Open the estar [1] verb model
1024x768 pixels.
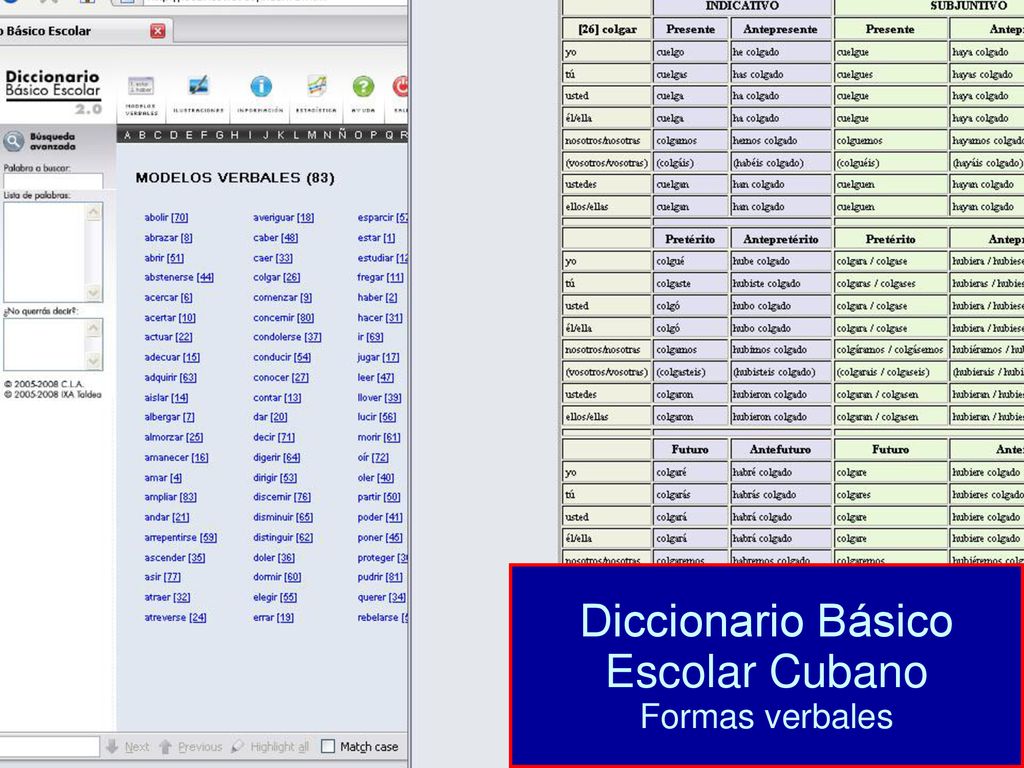(376, 238)
